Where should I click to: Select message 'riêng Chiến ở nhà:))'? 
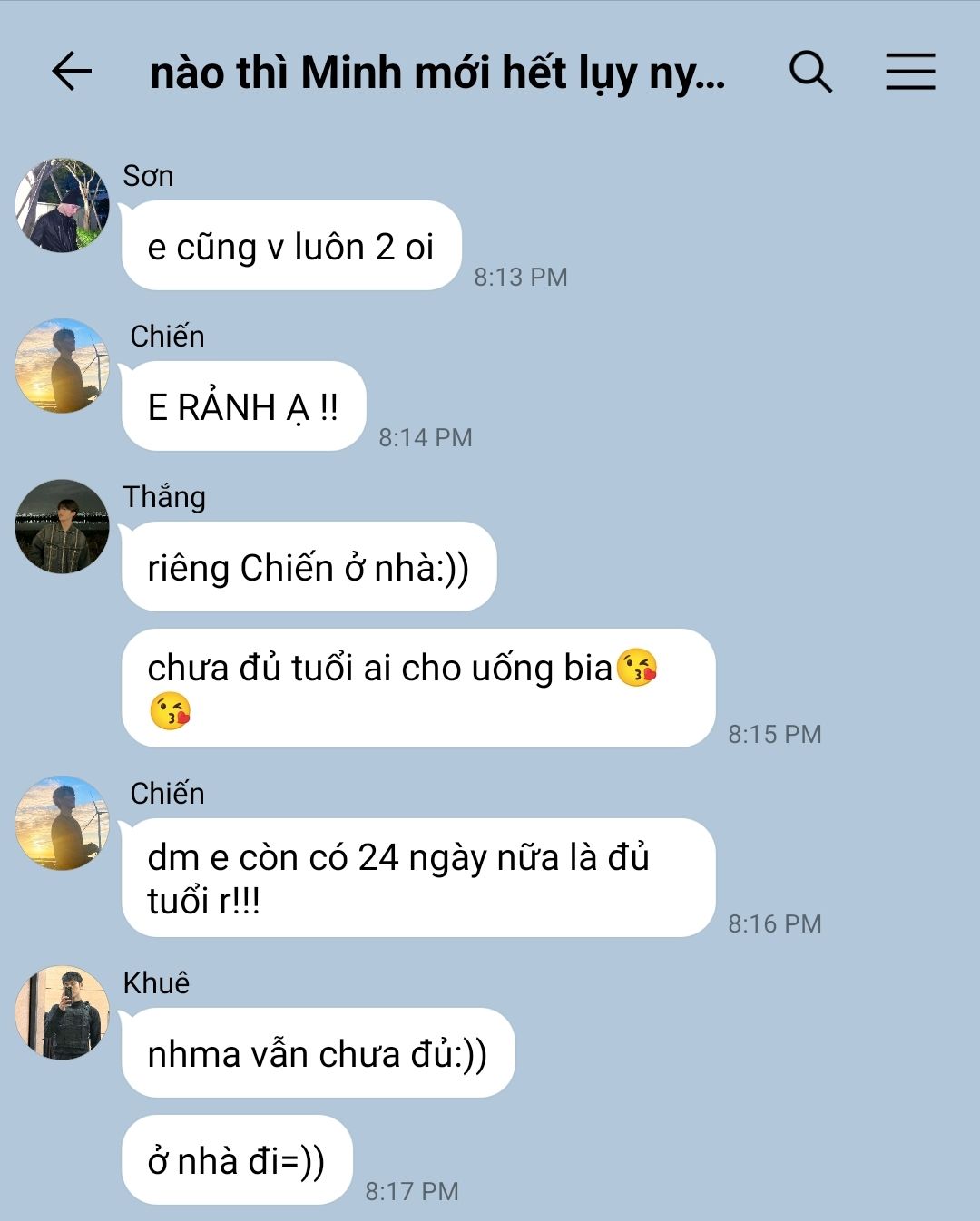click(309, 567)
